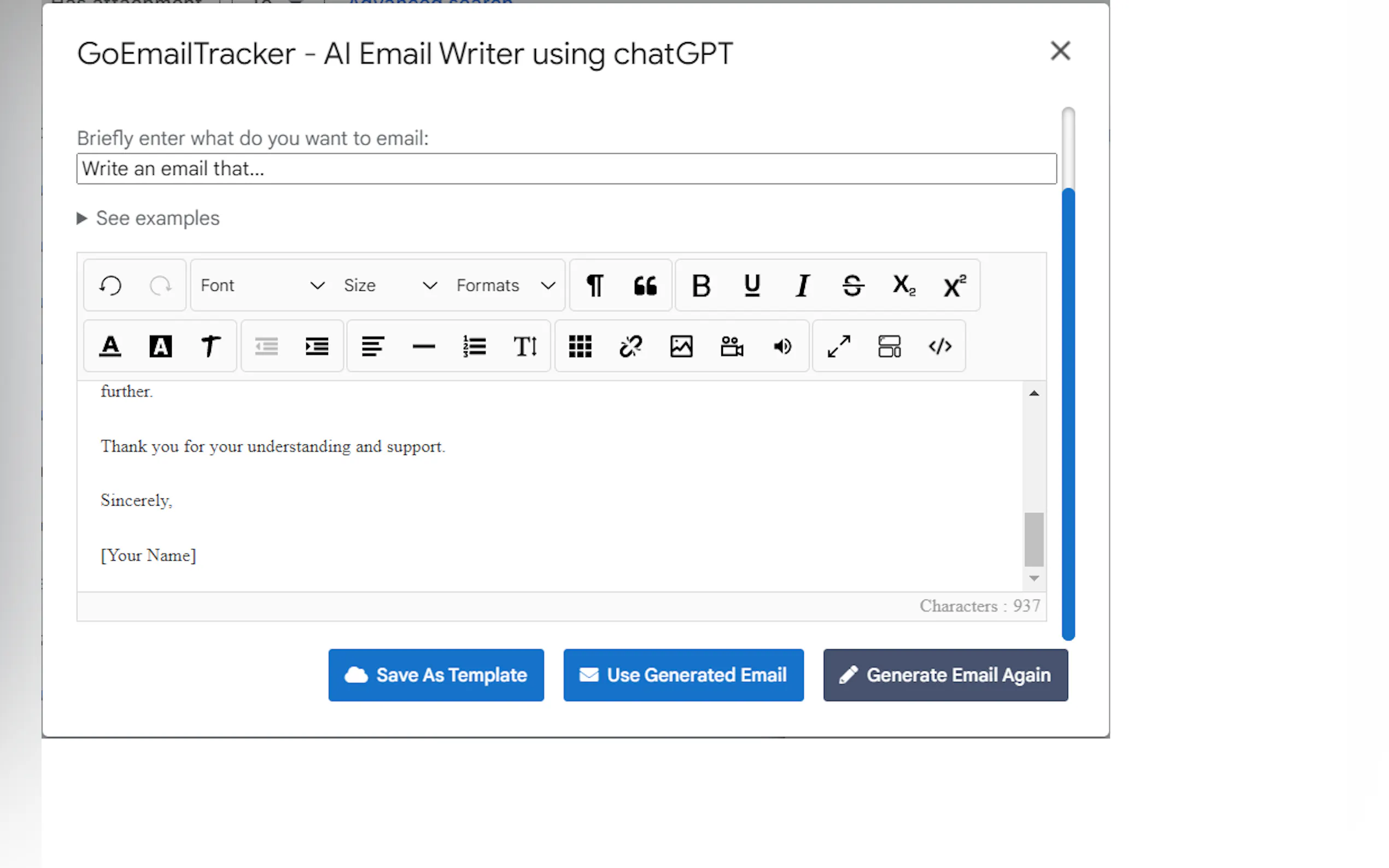Insert a table using grid icon
This screenshot has height=868, width=1389.
(580, 346)
